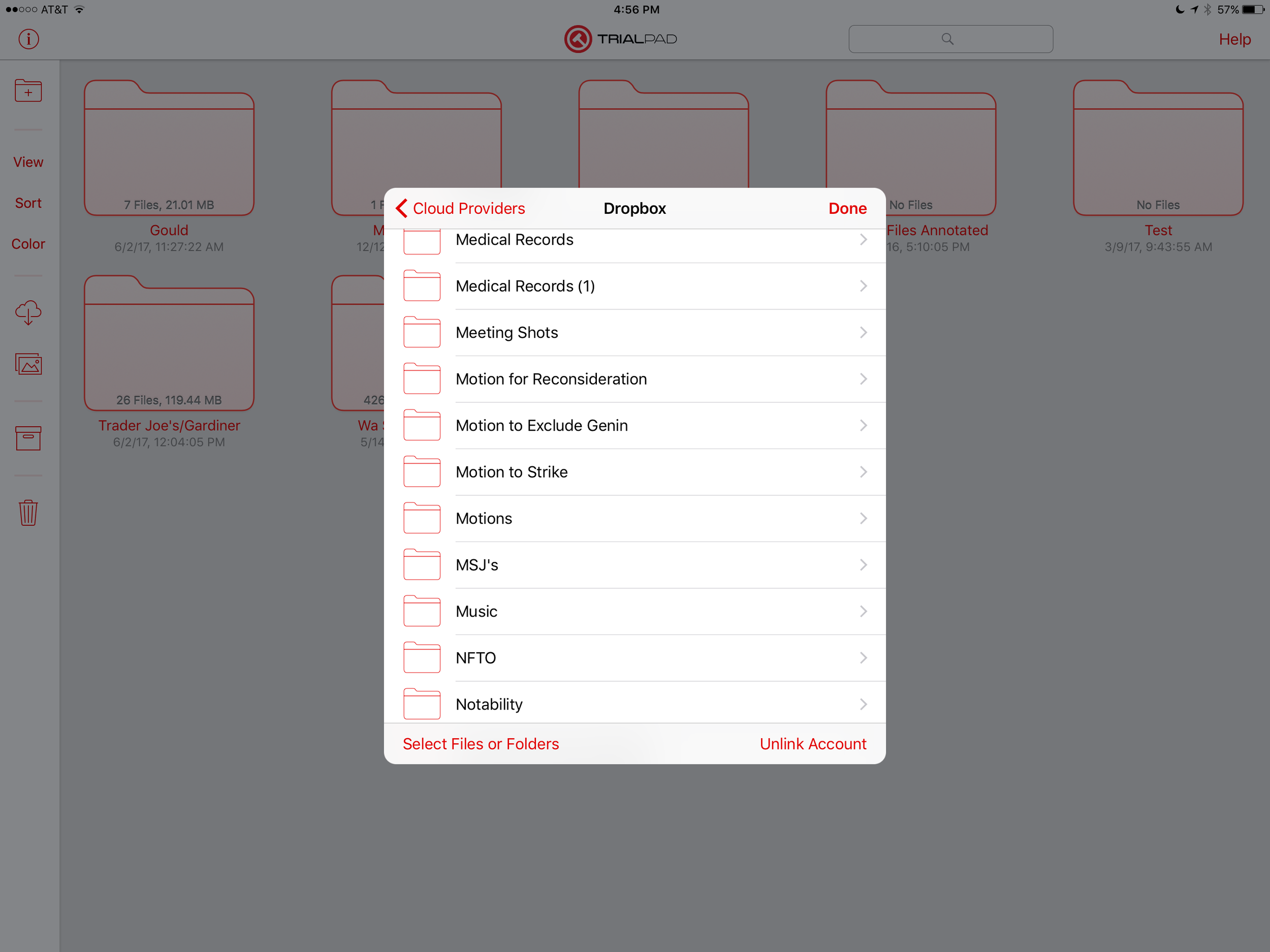Screen dimensions: 1270x952
Task: Tap folder icon beside Medical Records (1)
Action: [422, 285]
